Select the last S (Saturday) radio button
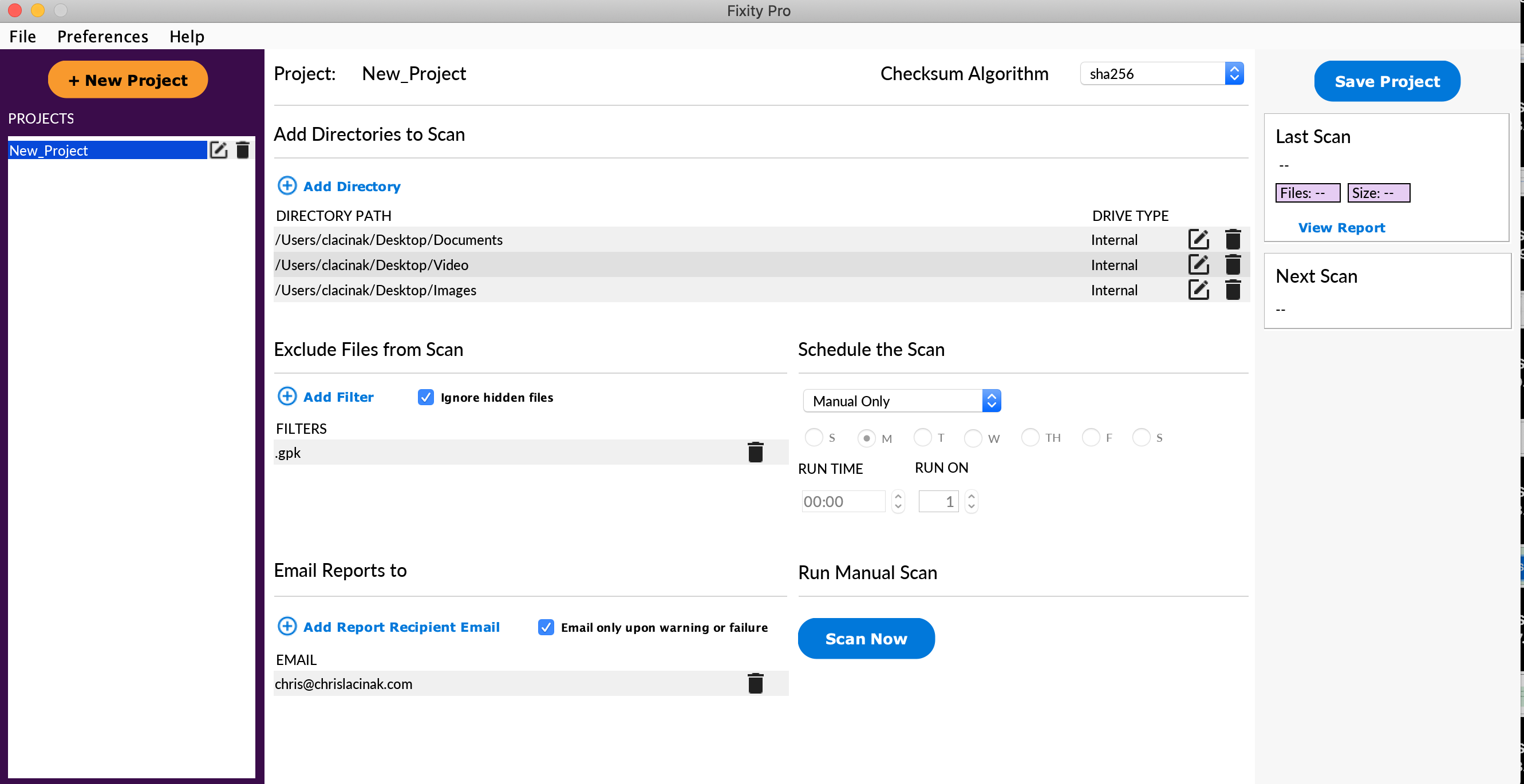Viewport: 1524px width, 784px height. coord(1141,438)
